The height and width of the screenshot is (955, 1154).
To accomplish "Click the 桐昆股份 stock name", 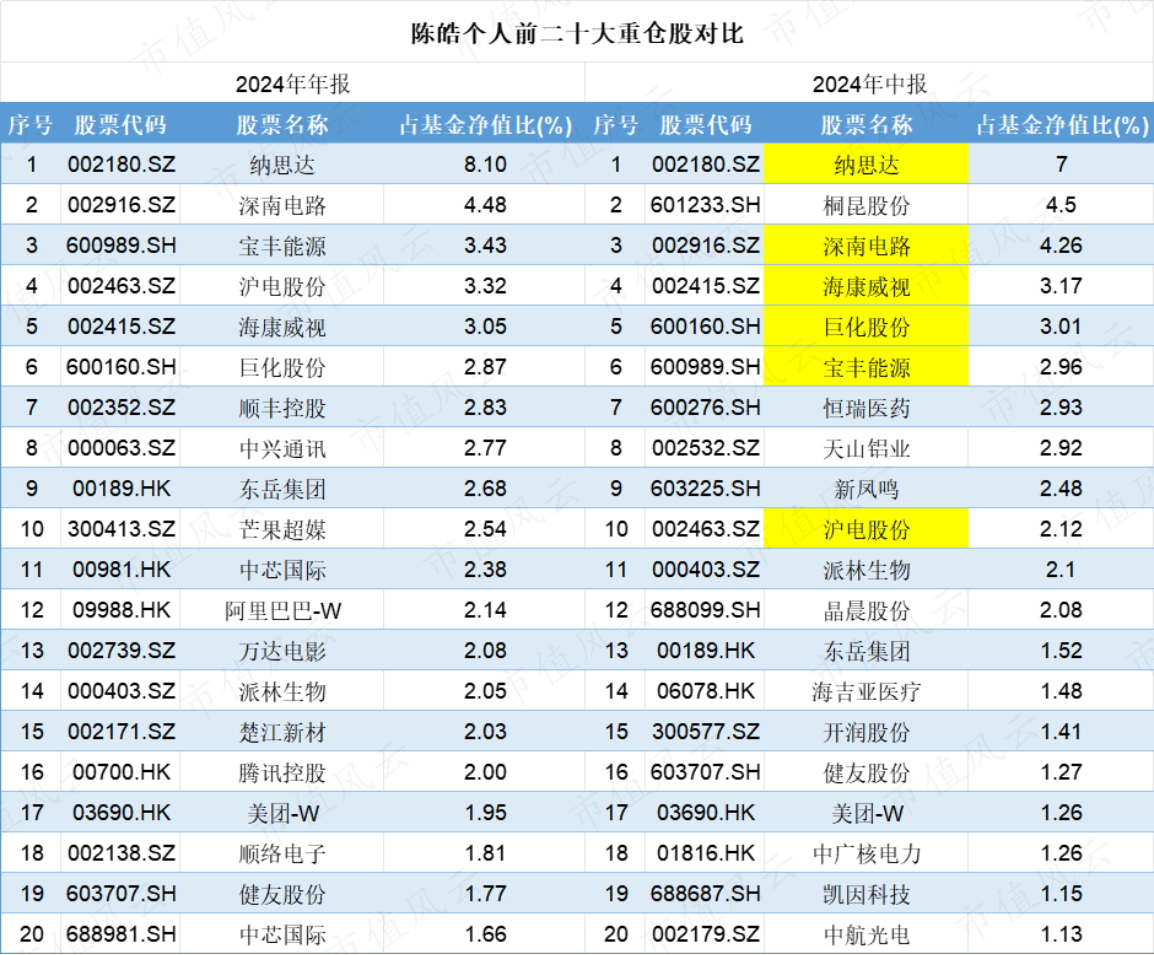I will 866,205.
